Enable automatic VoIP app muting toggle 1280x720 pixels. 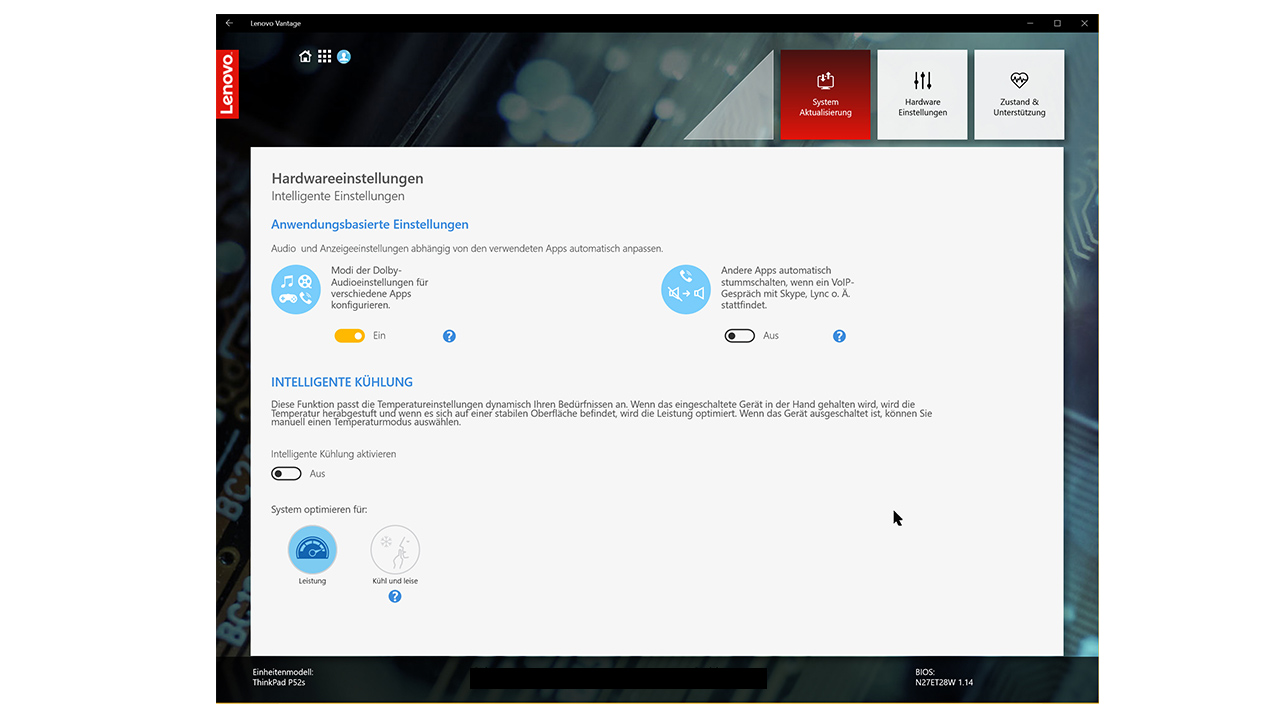pos(740,336)
